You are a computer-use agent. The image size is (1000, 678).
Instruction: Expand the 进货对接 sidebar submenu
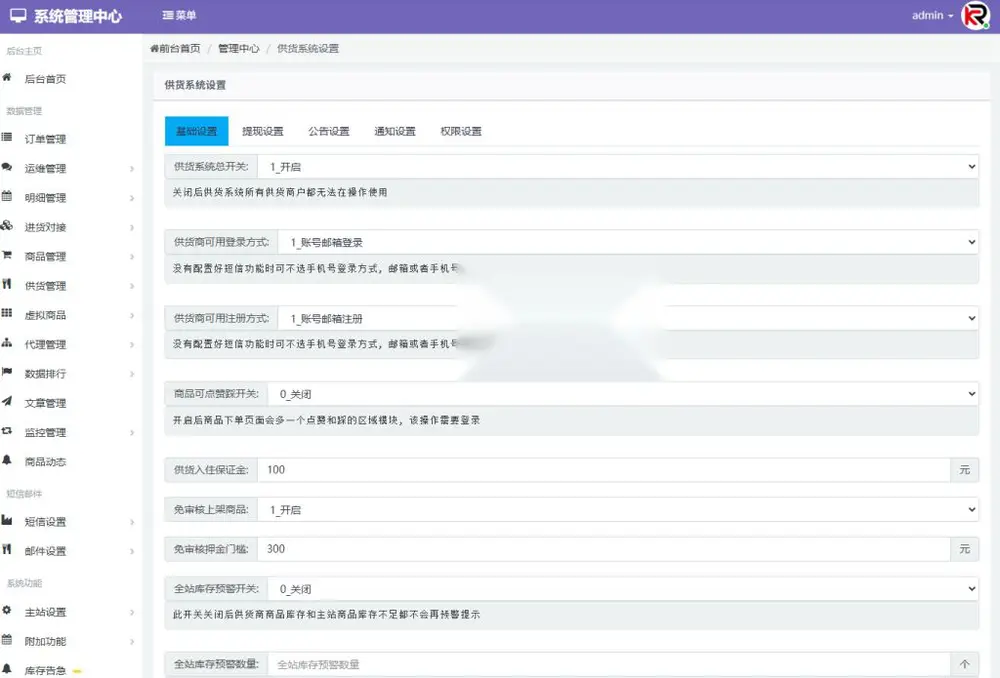[x=132, y=228]
